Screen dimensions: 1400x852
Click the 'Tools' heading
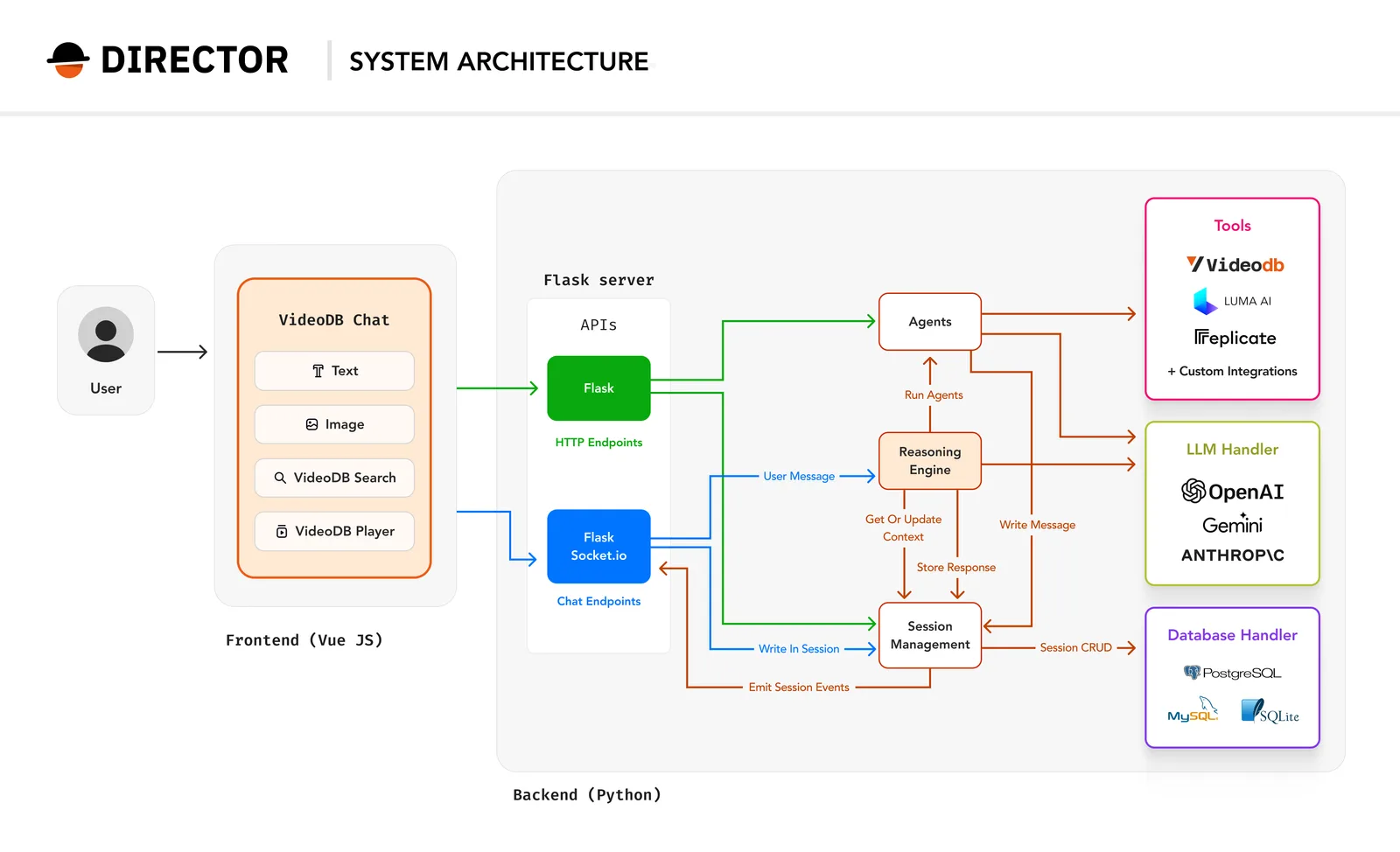coord(1232,226)
